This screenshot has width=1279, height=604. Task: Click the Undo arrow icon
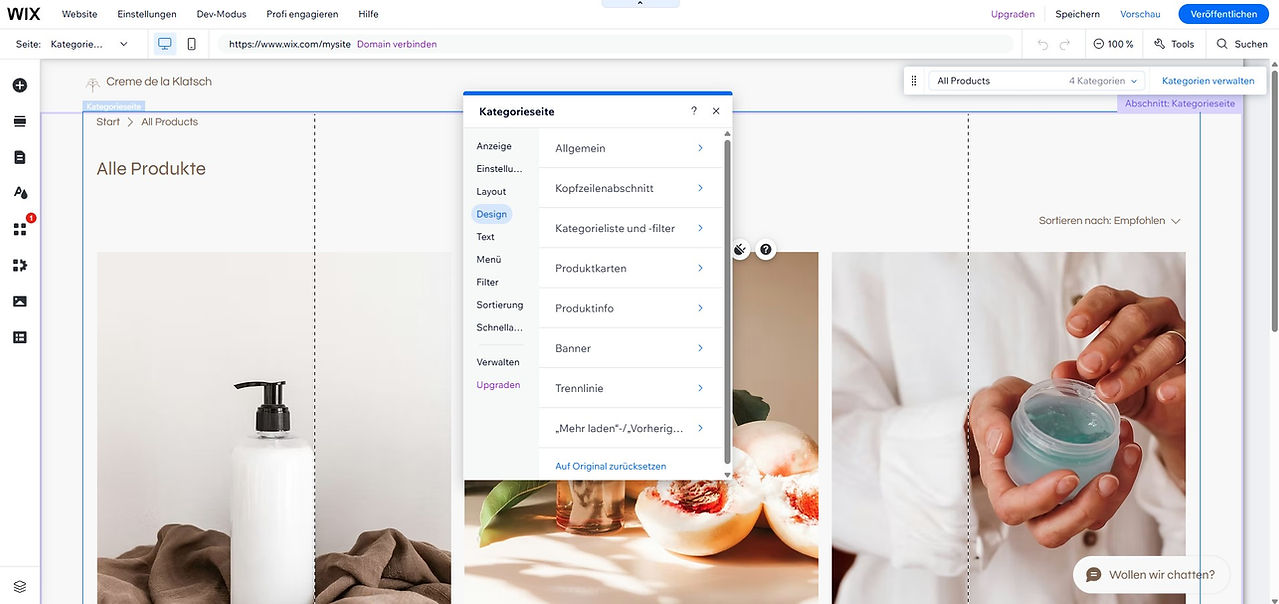[1043, 44]
